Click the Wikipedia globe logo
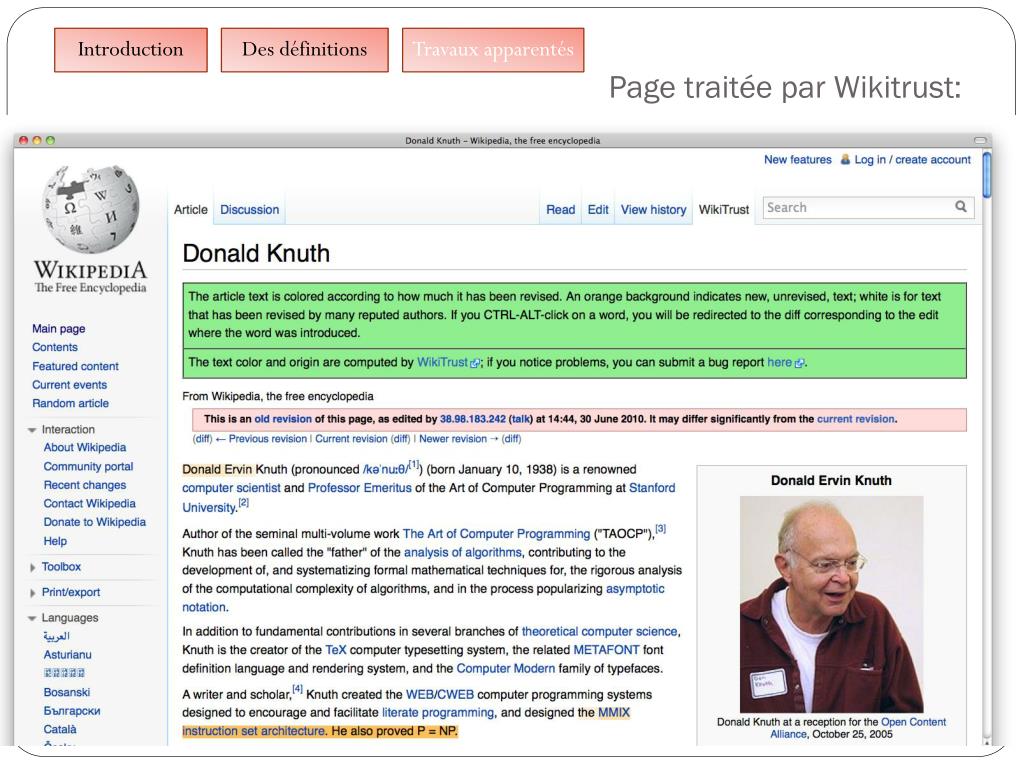Viewport: 1023px width, 767px height. click(90, 209)
